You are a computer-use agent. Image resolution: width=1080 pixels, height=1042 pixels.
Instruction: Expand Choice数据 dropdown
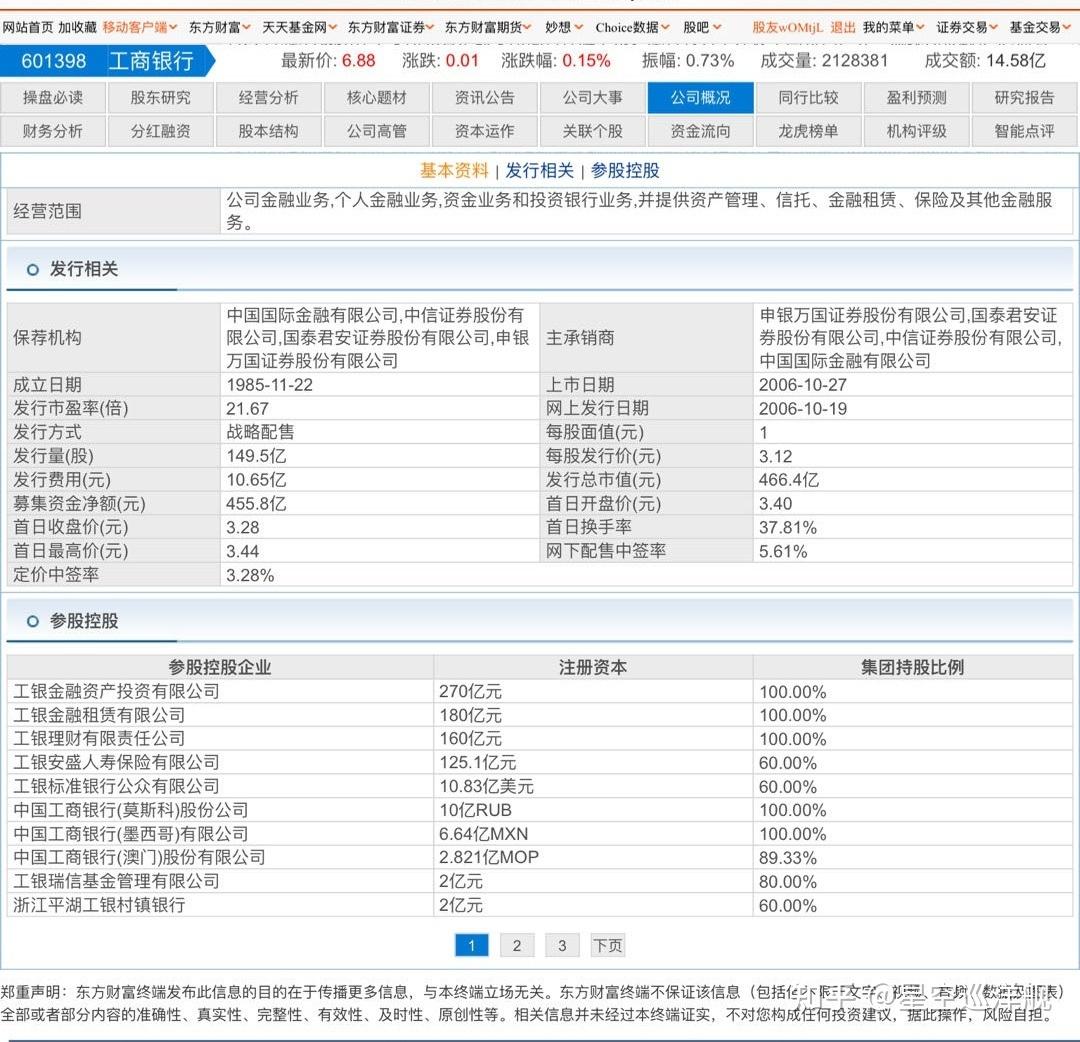(632, 28)
